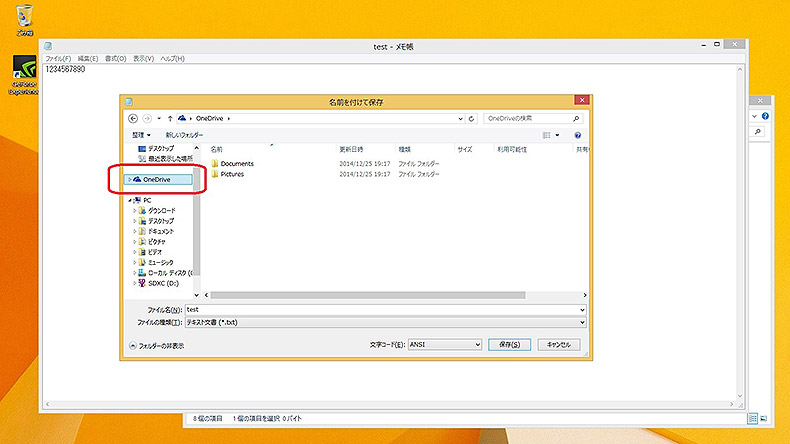The image size is (790, 444).
Task: Click the Back arrow in the save dialog
Action: [x=133, y=118]
